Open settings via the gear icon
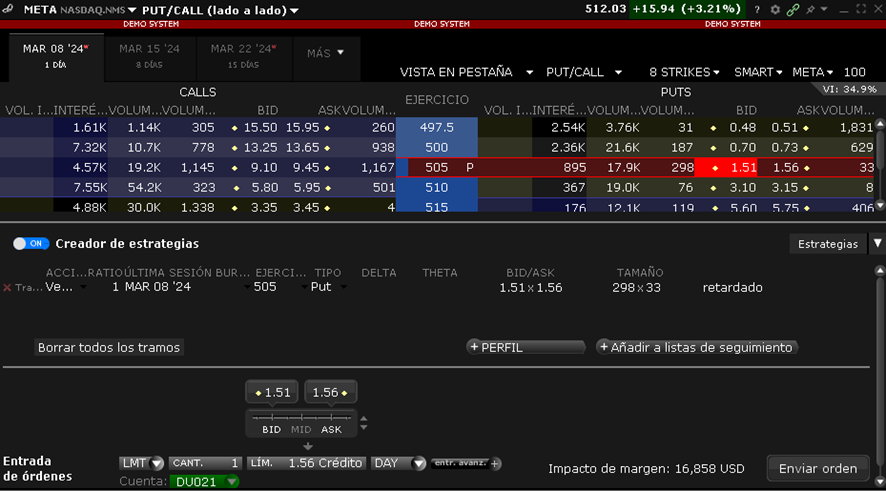This screenshot has height=491, width=886. pos(775,10)
